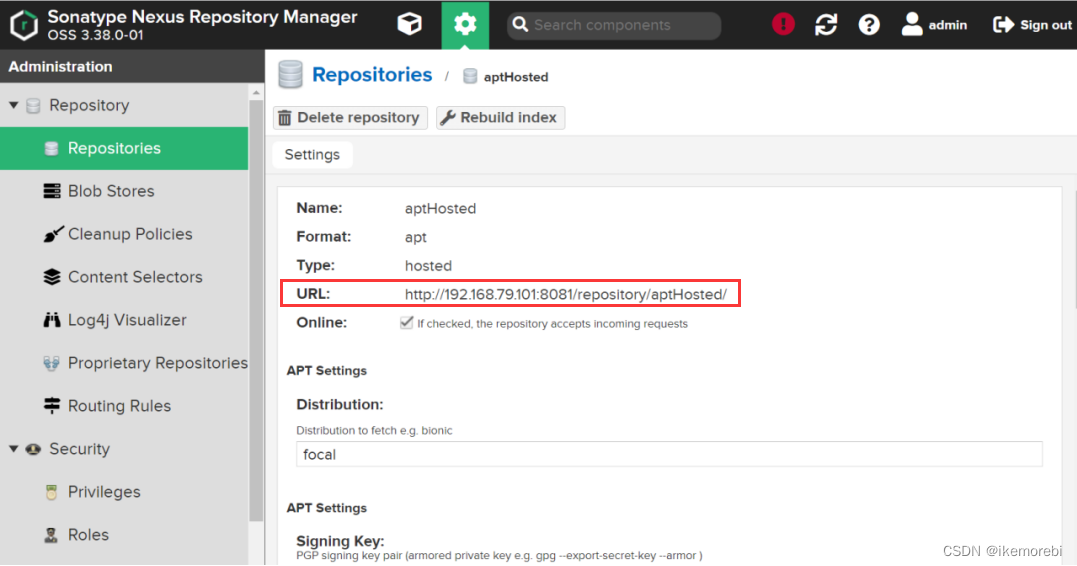The image size is (1077, 566).
Task: Click the Signing Key label
Action: pyautogui.click(x=340, y=541)
